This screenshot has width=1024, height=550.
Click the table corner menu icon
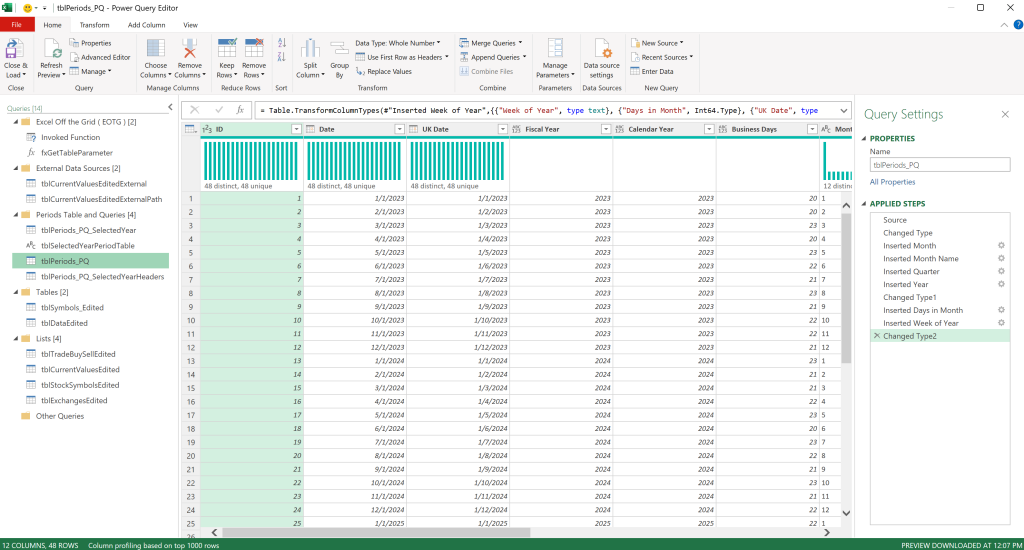click(190, 129)
